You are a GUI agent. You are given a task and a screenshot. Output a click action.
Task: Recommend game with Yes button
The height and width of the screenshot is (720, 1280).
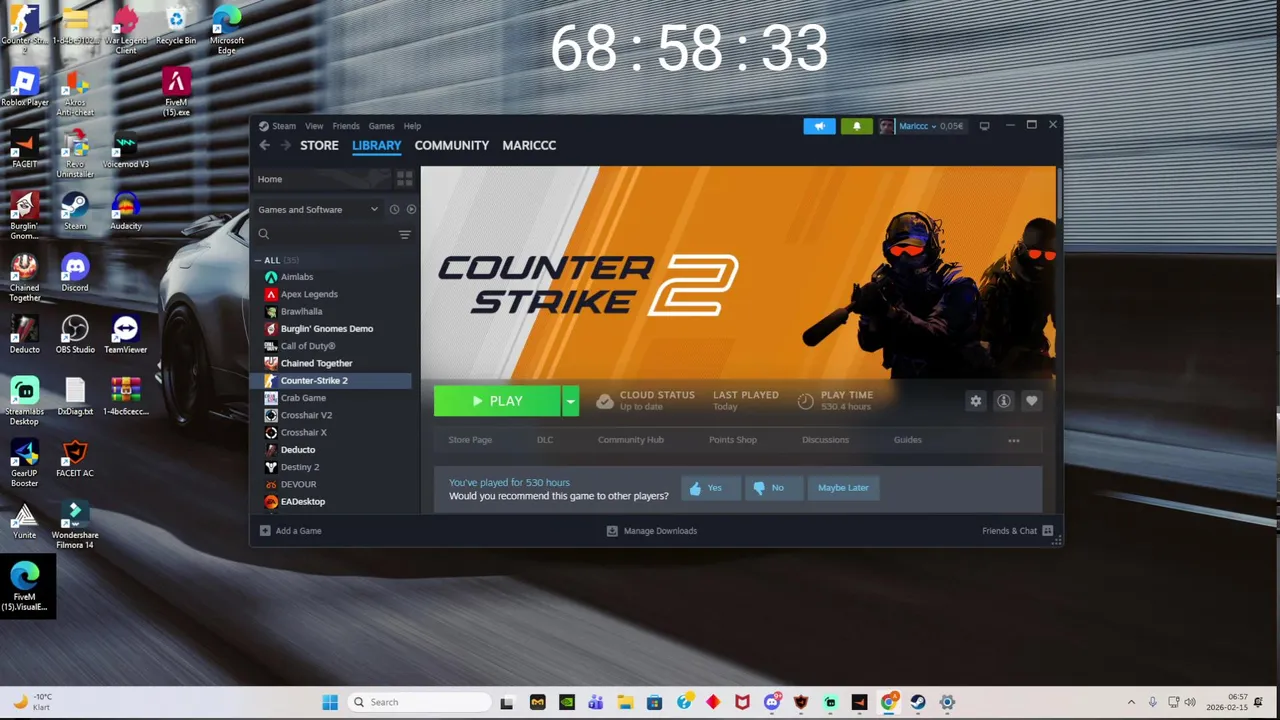click(711, 488)
